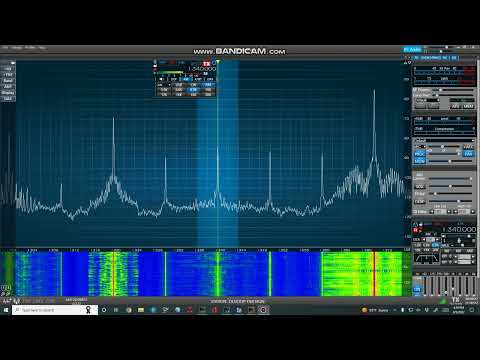
Task: Adjust the VOX Delay slider
Action: tap(451, 194)
